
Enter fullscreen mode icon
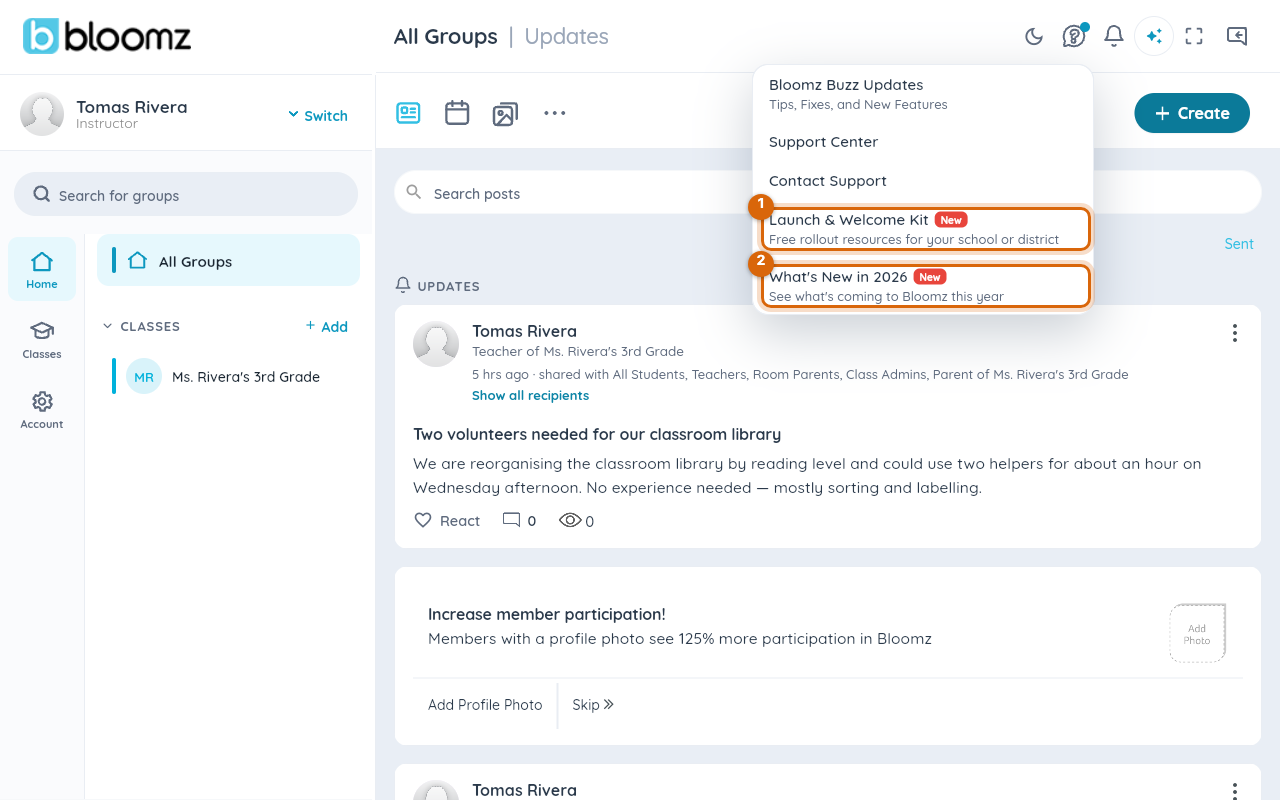pyautogui.click(x=1194, y=37)
